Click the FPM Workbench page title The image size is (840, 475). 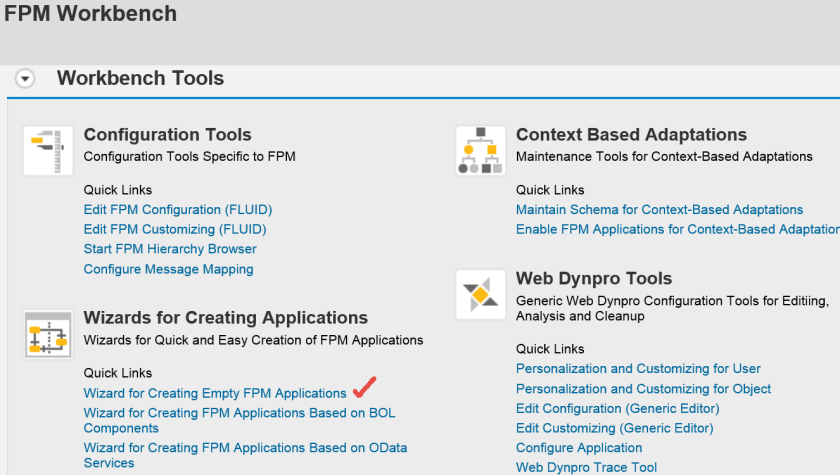(x=90, y=13)
